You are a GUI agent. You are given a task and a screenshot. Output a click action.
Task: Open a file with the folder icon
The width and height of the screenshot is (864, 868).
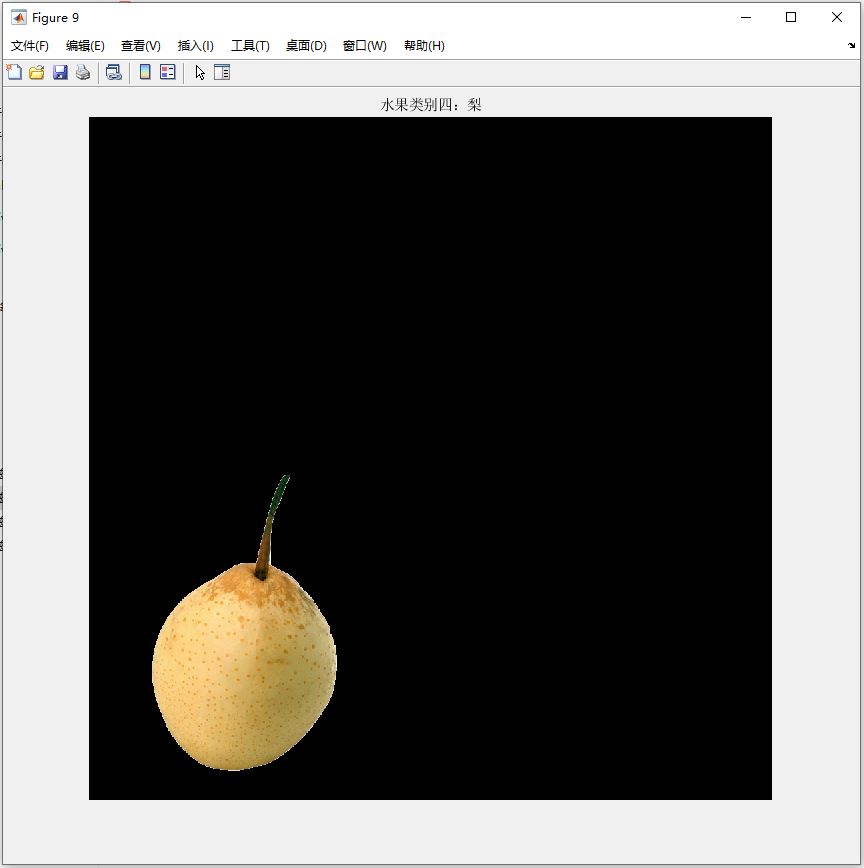coord(37,73)
